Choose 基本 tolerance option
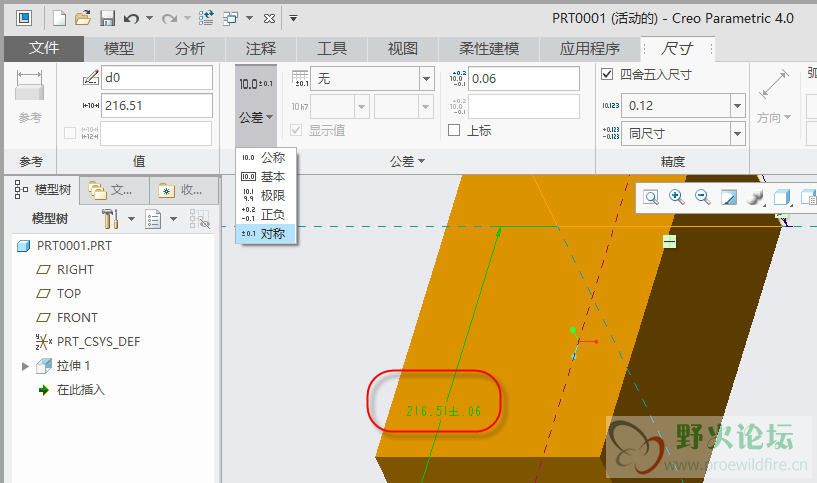The width and height of the screenshot is (817, 483). click(266, 177)
